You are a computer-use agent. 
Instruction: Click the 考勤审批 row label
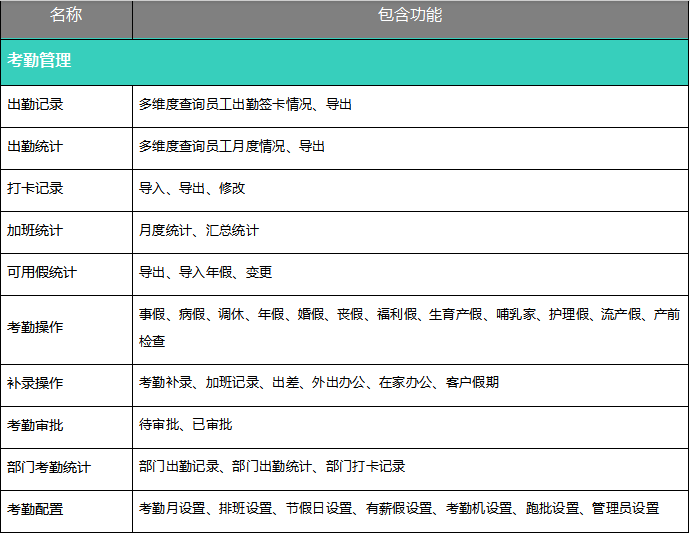(x=35, y=425)
